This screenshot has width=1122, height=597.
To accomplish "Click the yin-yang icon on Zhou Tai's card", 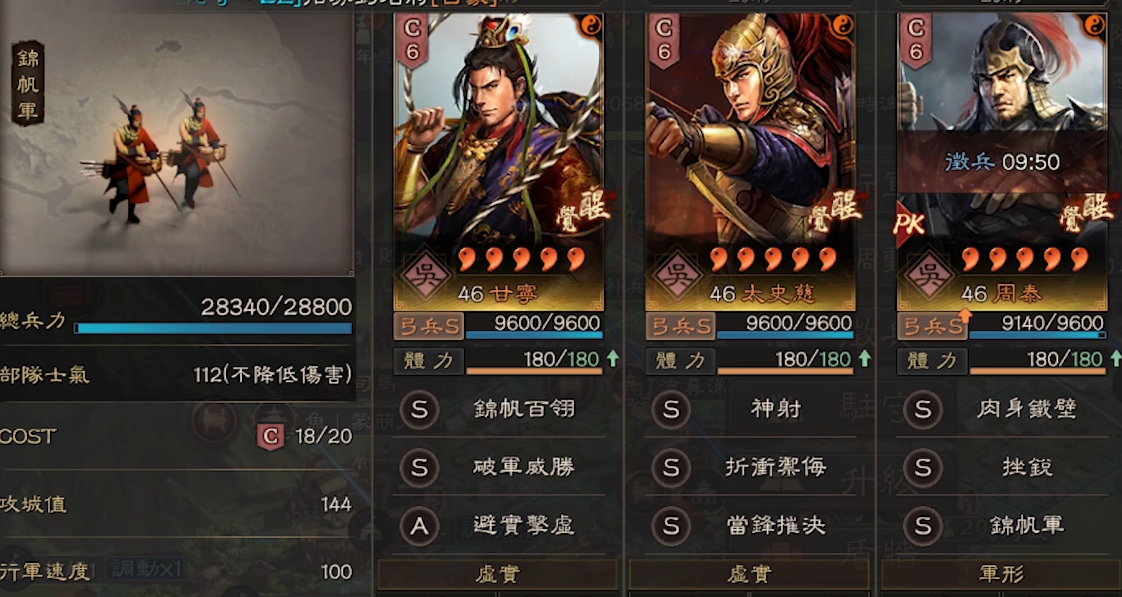I will tap(1094, 25).
